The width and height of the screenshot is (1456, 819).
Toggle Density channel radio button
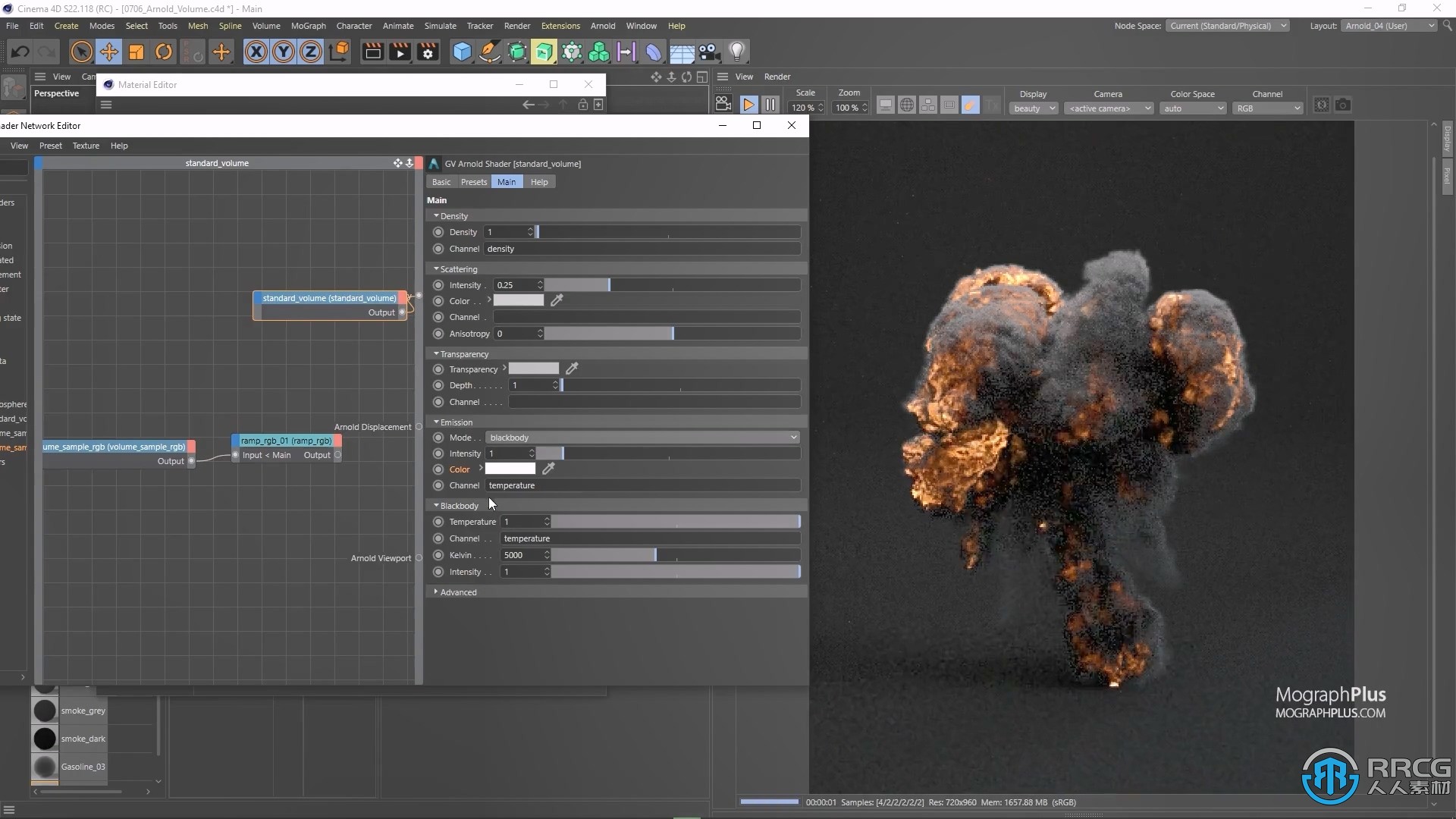pyautogui.click(x=438, y=248)
